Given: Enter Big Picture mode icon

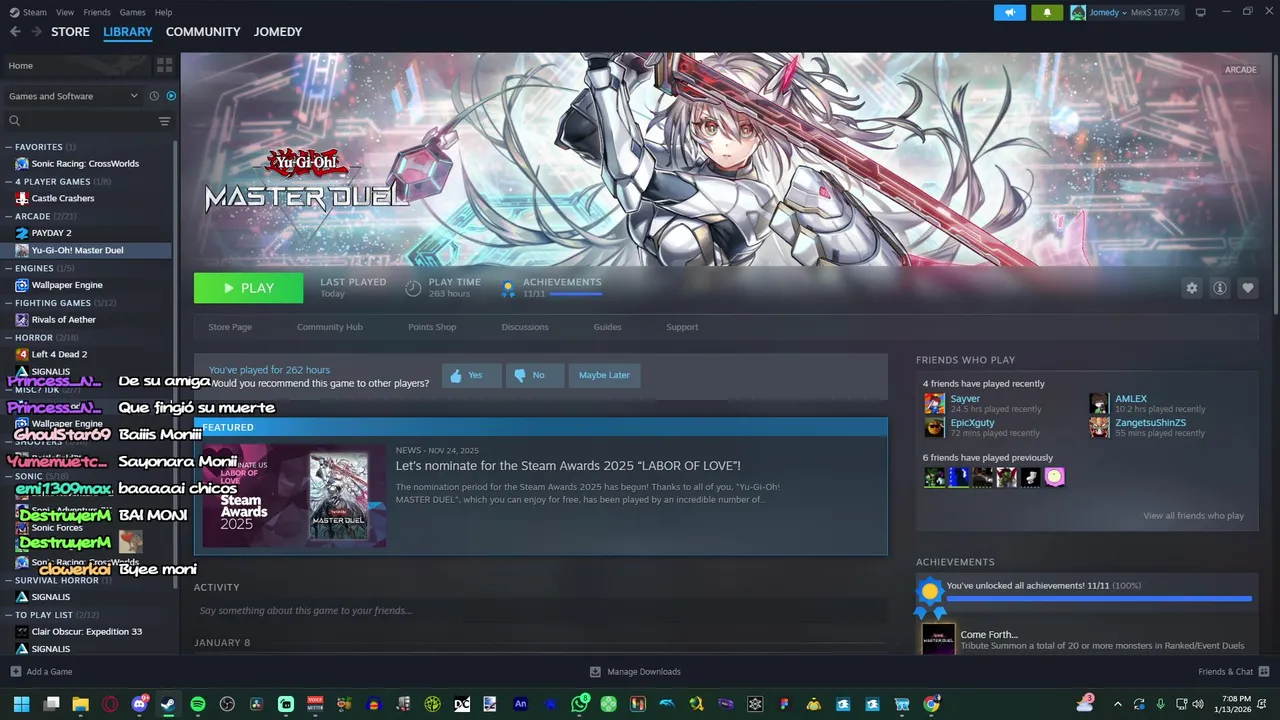Looking at the screenshot, I should tap(1201, 12).
